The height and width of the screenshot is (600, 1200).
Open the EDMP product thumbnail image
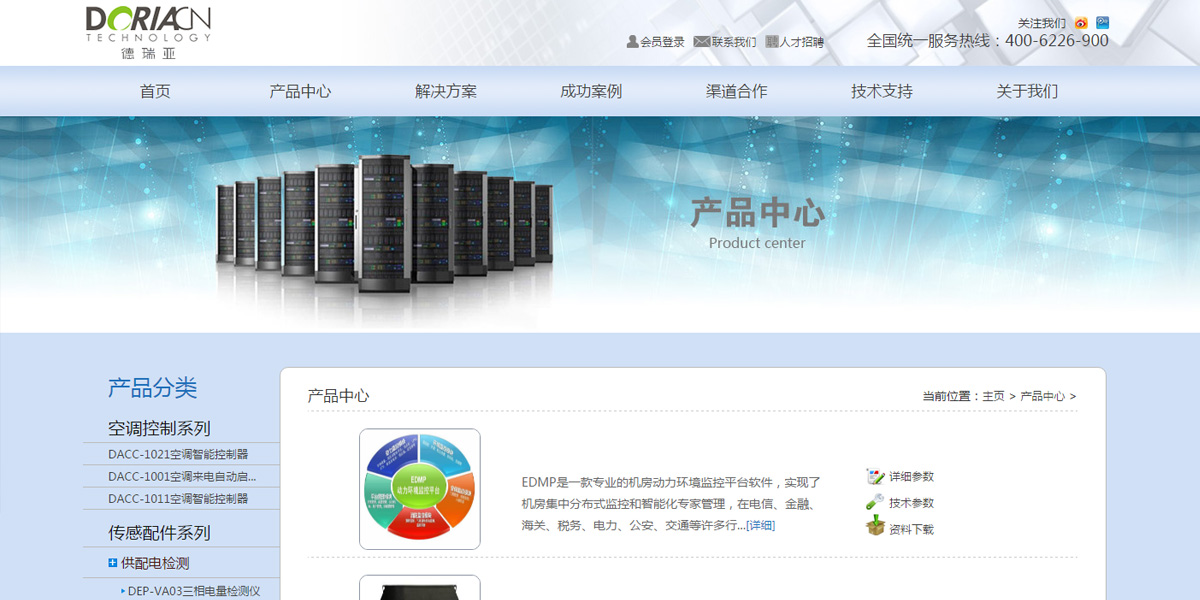[x=420, y=489]
